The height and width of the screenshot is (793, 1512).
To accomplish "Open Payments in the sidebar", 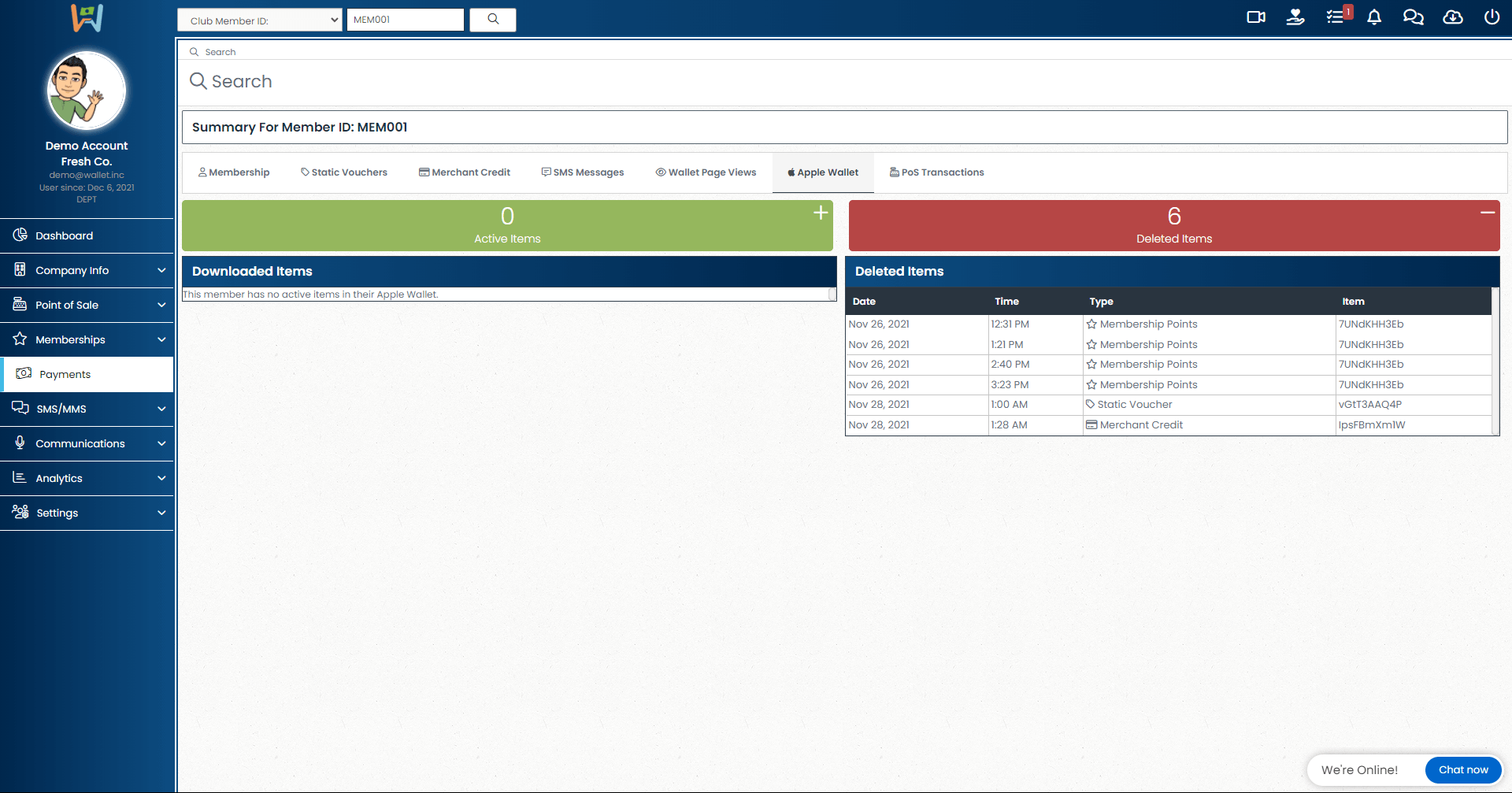I will tap(65, 374).
